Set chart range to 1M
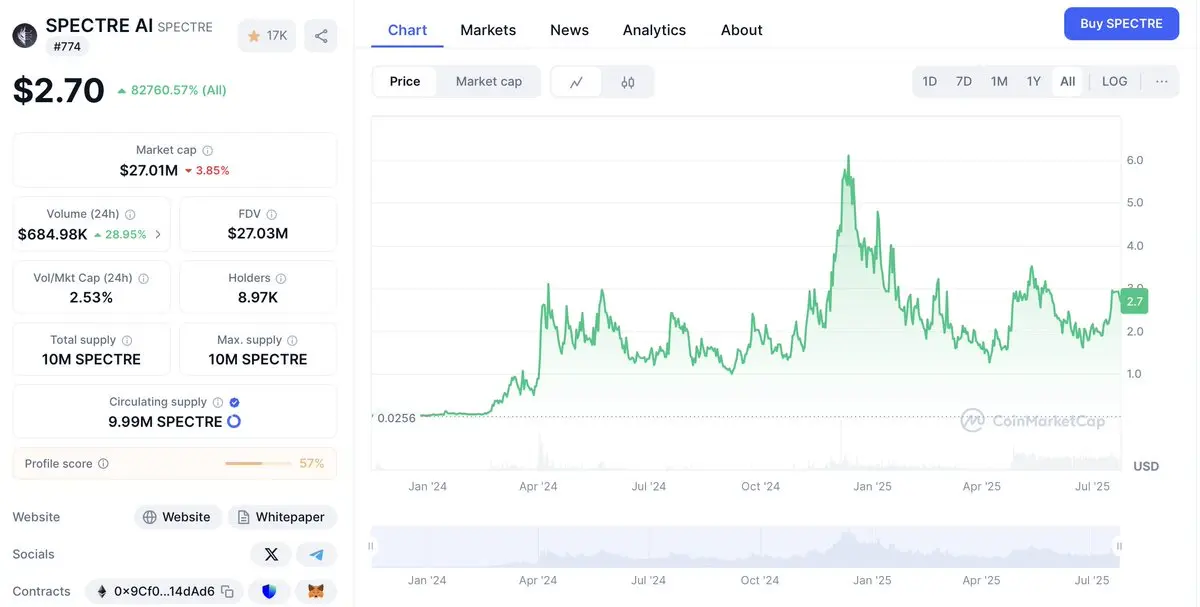1200x607 pixels. [x=999, y=81]
